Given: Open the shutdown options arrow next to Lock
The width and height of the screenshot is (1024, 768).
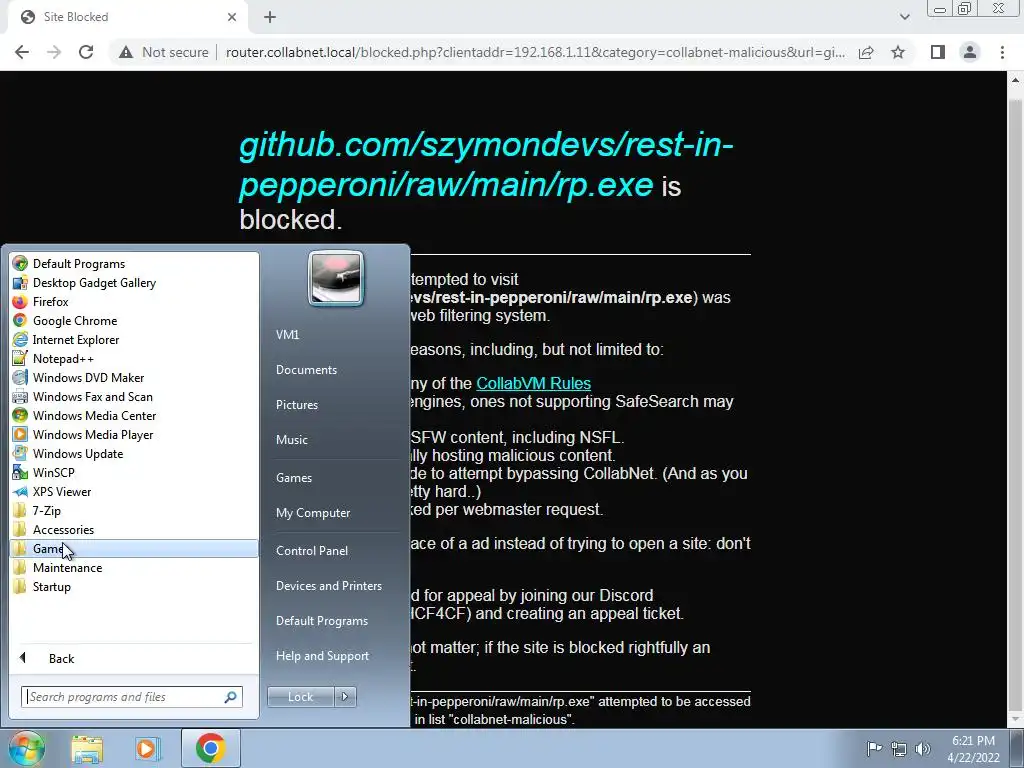Looking at the screenshot, I should 345,697.
